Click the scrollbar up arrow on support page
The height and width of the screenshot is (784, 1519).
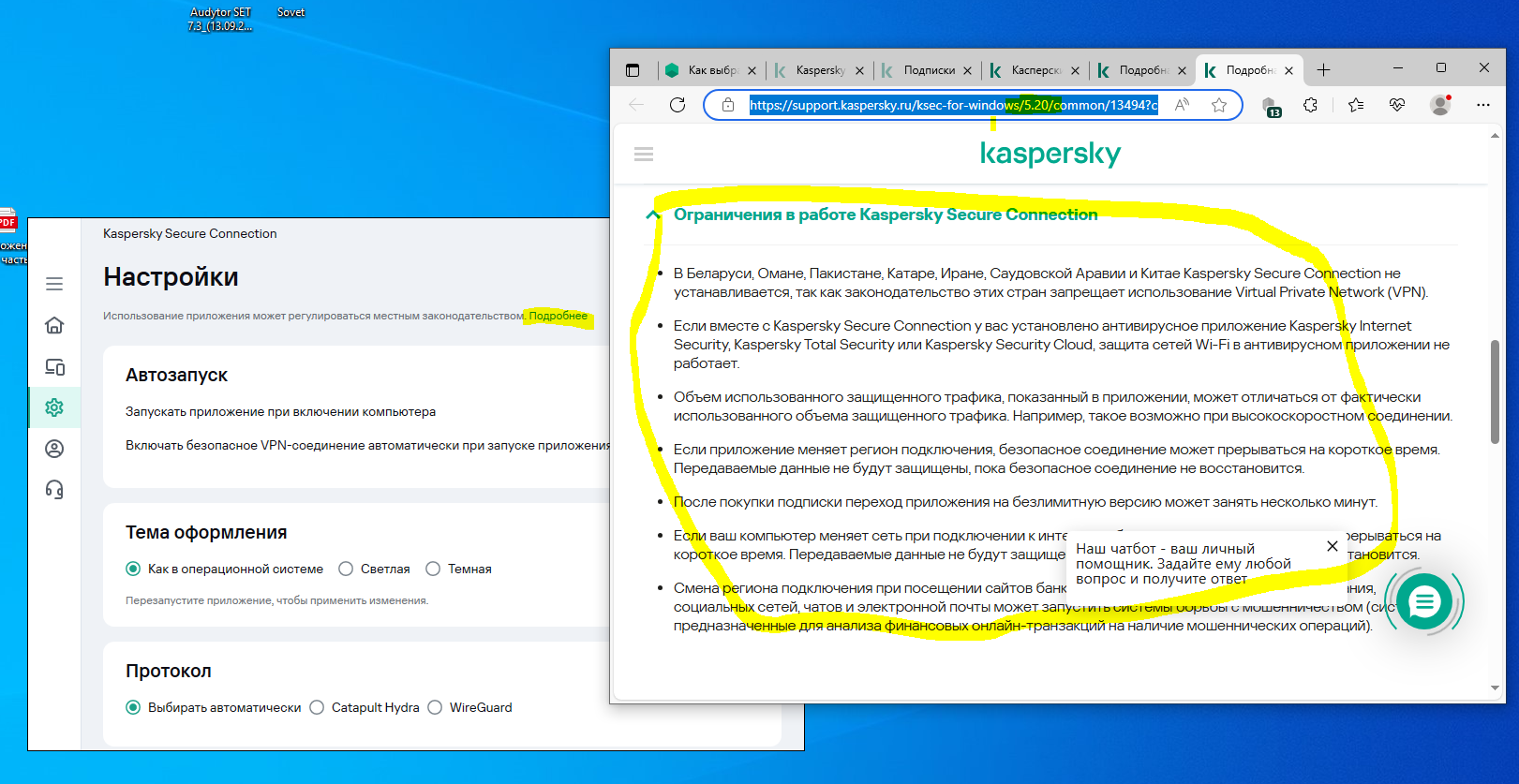(x=1495, y=136)
